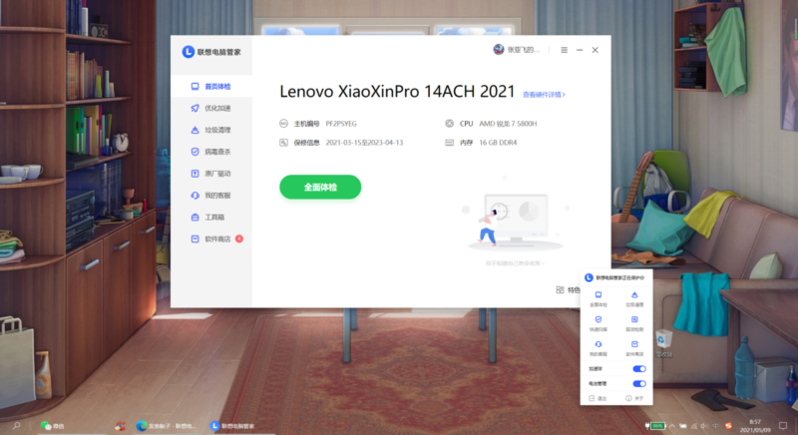Open 我的客服 customer service page
Image resolution: width=798 pixels, height=435 pixels.
pyautogui.click(x=216, y=196)
